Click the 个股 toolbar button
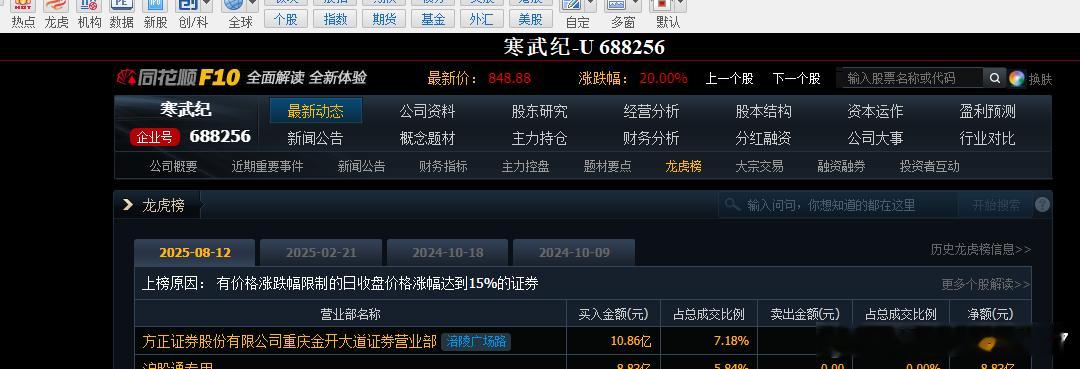1080x369 pixels. [286, 19]
